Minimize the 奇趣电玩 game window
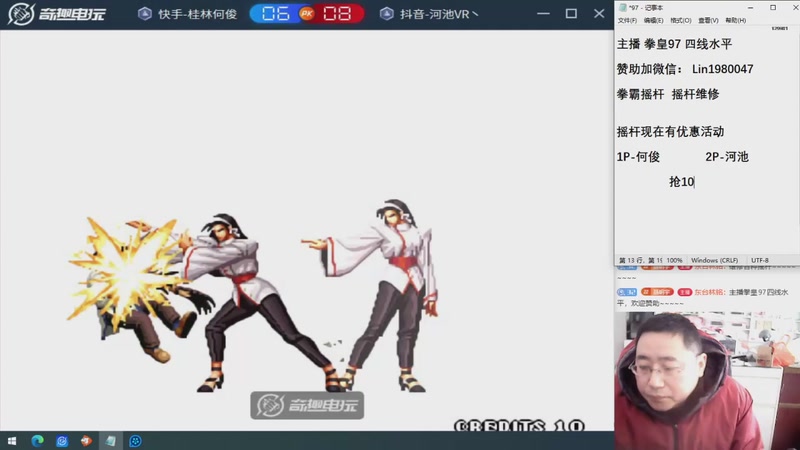 (543, 14)
